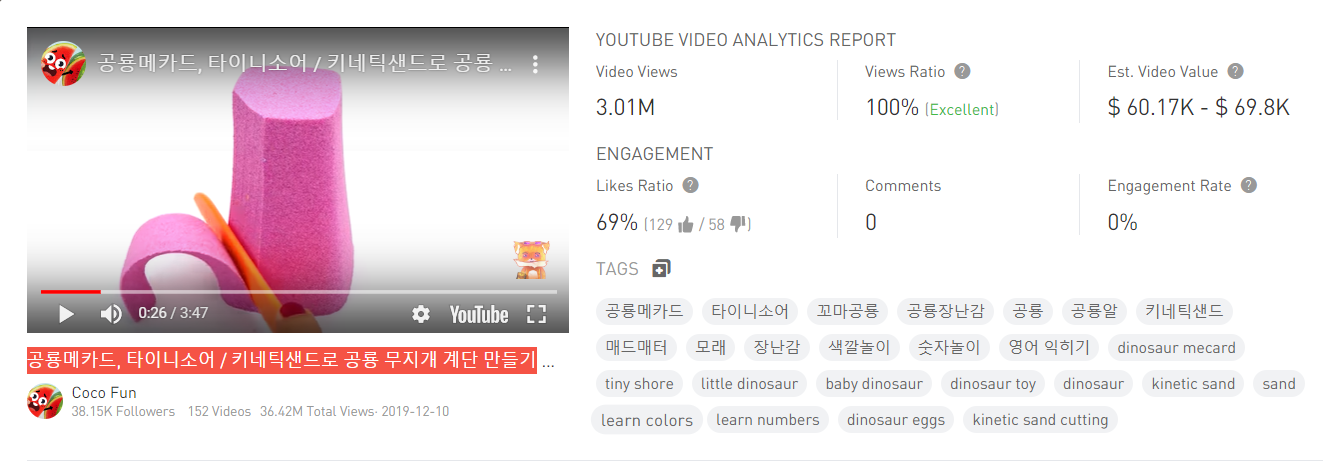The image size is (1340, 470).
Task: Select the dinosaur eggs tag
Action: coord(896,420)
